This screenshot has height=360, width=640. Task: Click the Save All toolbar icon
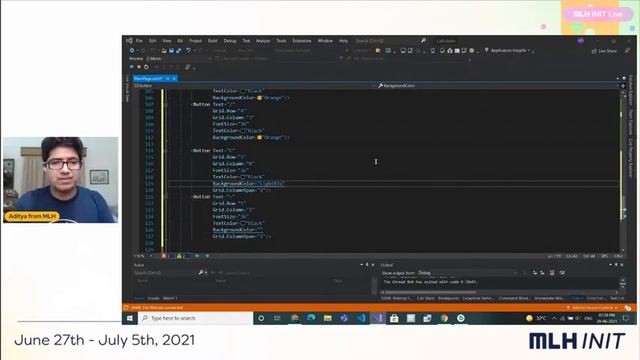tap(179, 51)
